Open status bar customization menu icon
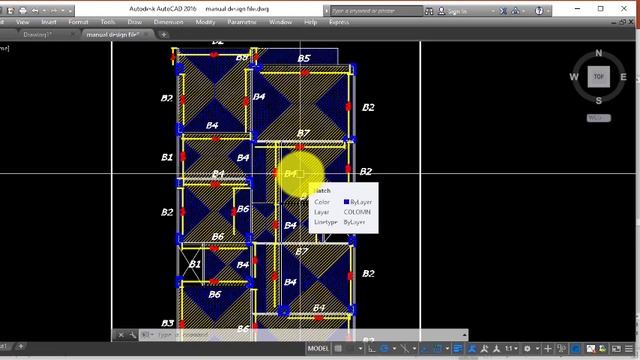 click(x=629, y=349)
